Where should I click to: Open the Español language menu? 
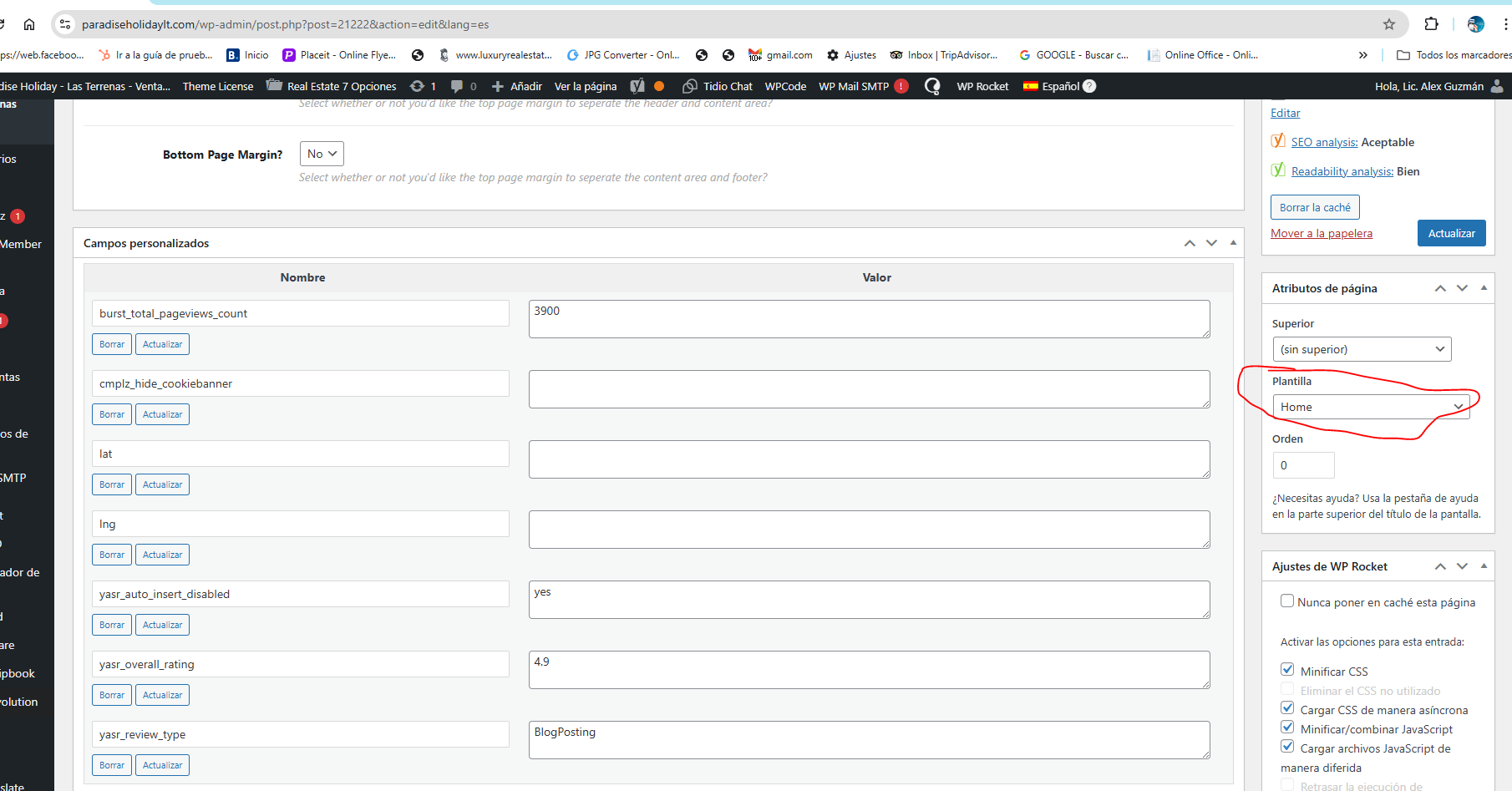tap(1059, 86)
